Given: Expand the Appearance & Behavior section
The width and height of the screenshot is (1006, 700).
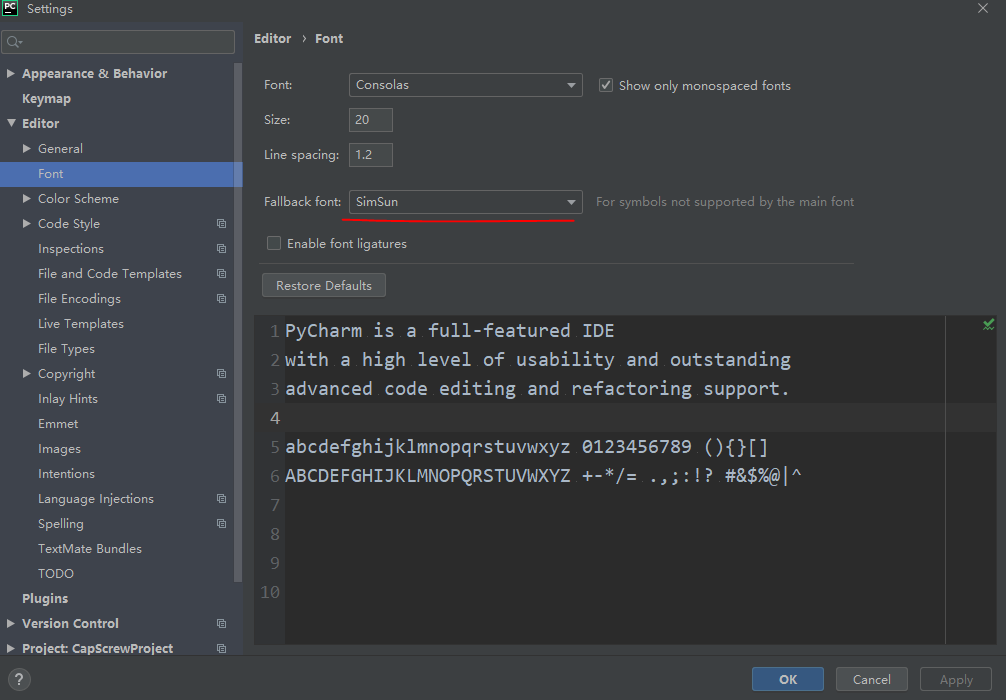Looking at the screenshot, I should coord(11,73).
